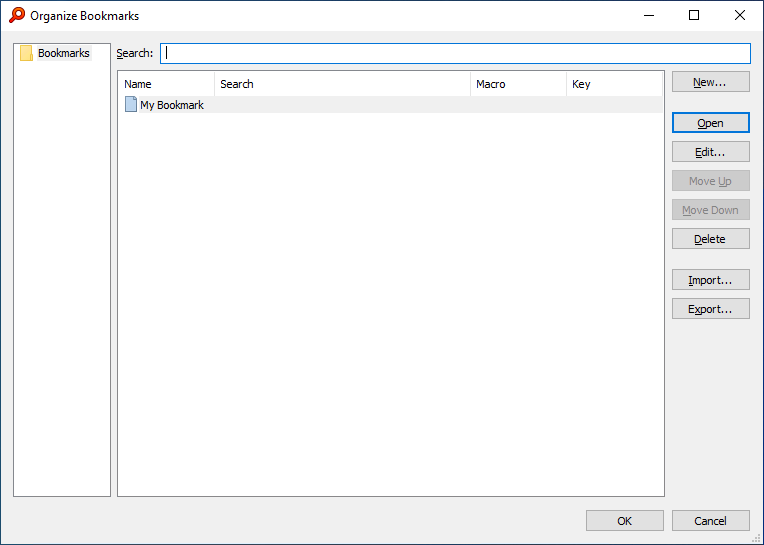This screenshot has height=545, width=764.
Task: Click the My Bookmark document icon
Action: pos(131,104)
